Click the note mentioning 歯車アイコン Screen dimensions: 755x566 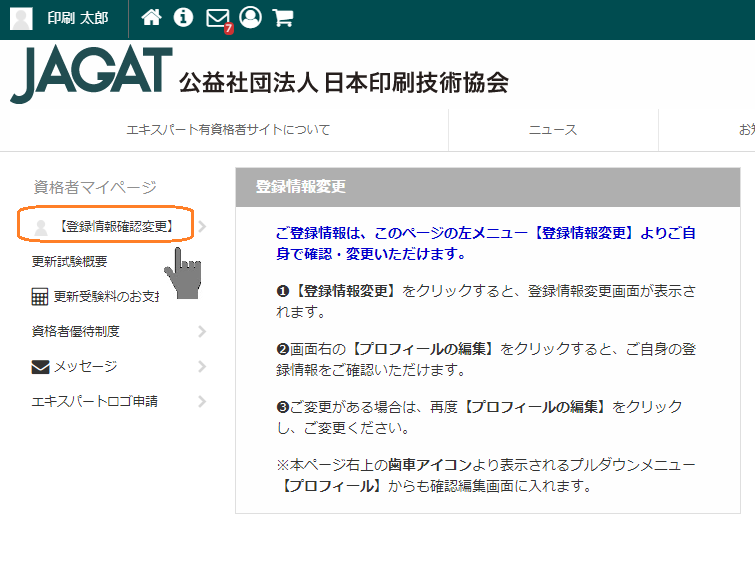[x=485, y=475]
